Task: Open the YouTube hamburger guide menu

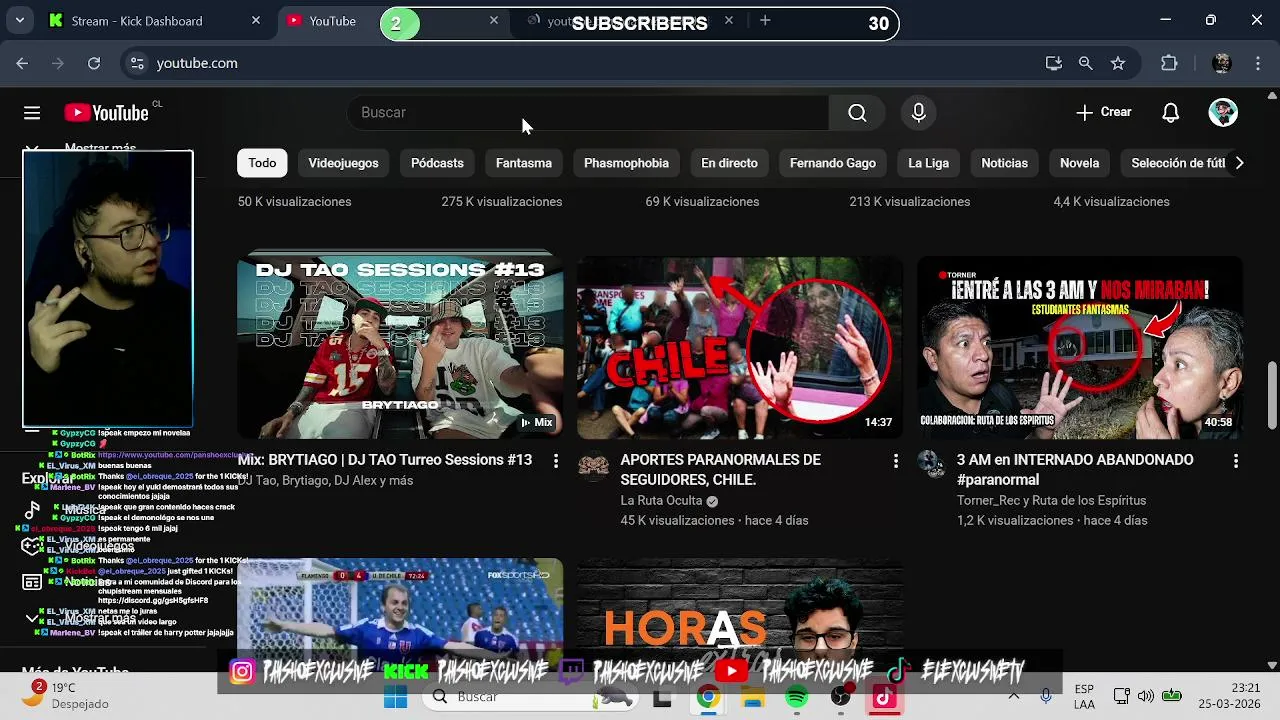Action: 32,113
